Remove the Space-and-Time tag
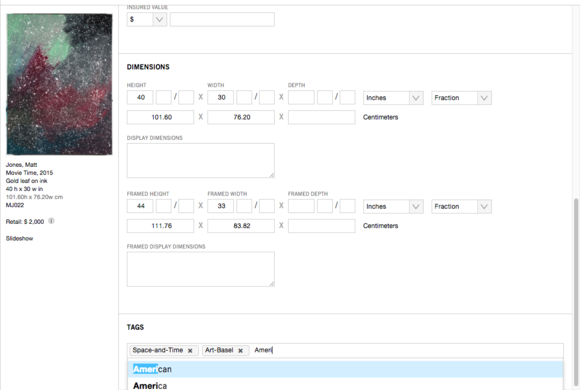 [190, 351]
